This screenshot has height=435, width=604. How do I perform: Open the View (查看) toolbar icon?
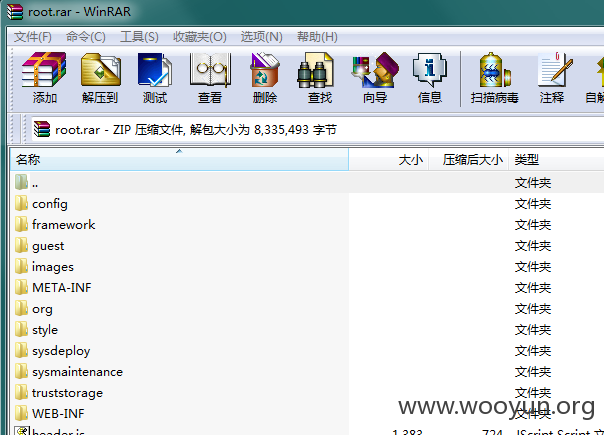[210, 70]
